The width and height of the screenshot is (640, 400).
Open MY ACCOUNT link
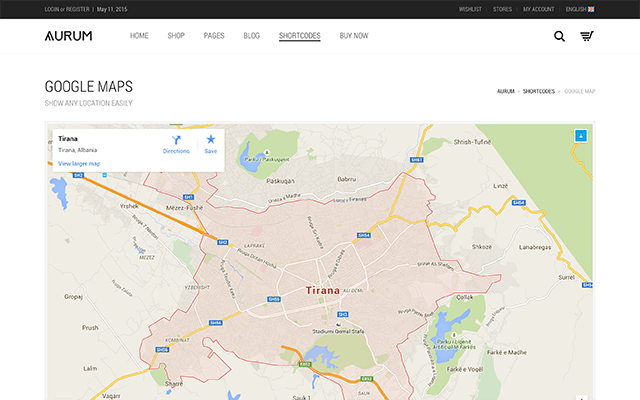click(539, 9)
